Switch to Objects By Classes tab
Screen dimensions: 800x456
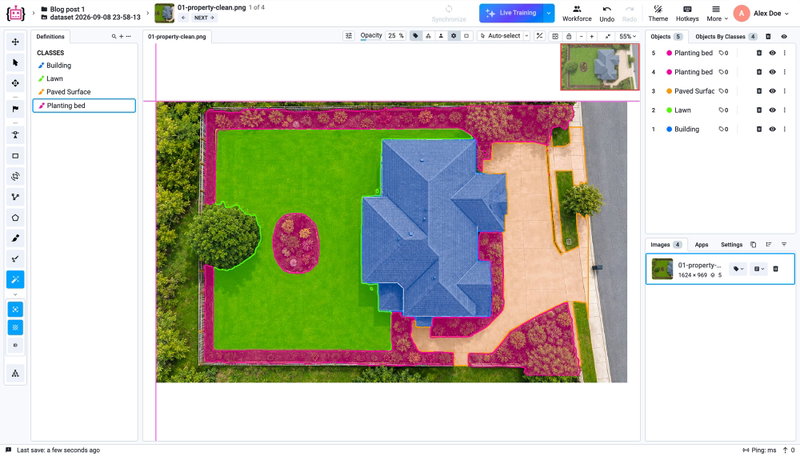pos(726,37)
